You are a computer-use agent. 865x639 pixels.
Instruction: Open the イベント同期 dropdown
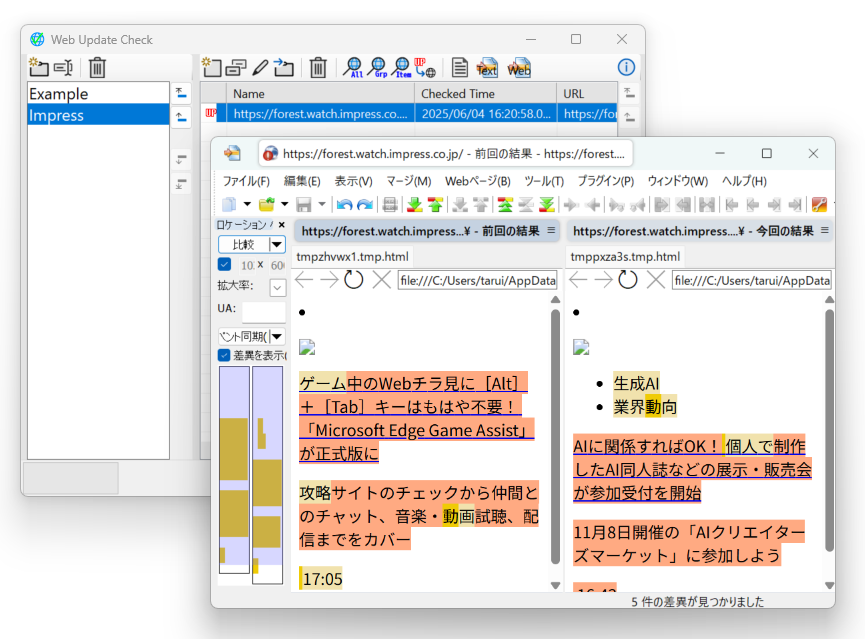coord(277,336)
